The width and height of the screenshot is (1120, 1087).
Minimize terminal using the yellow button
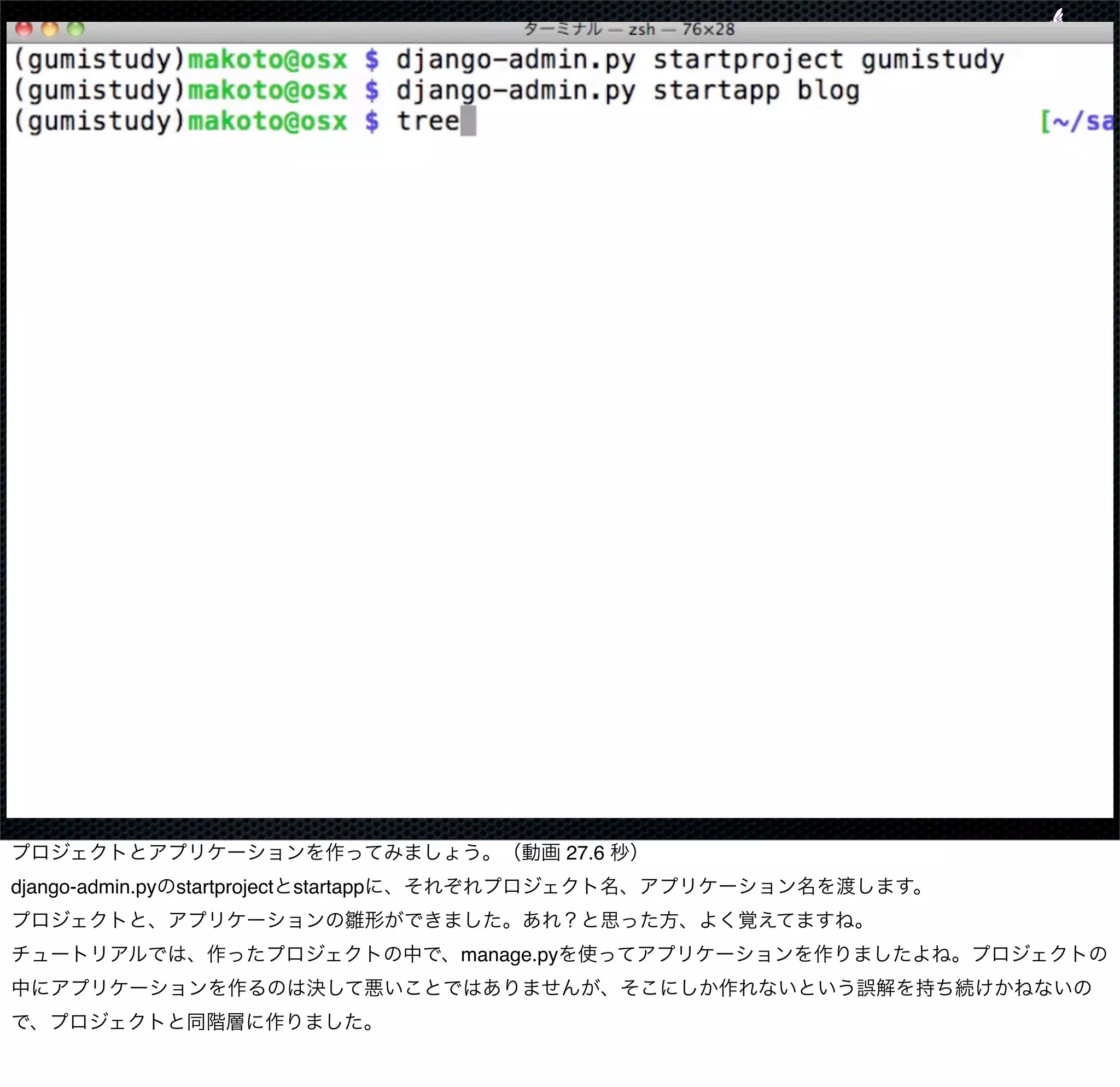pyautogui.click(x=50, y=28)
